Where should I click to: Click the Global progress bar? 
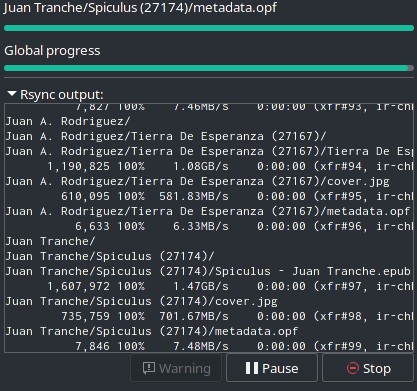[x=209, y=68]
